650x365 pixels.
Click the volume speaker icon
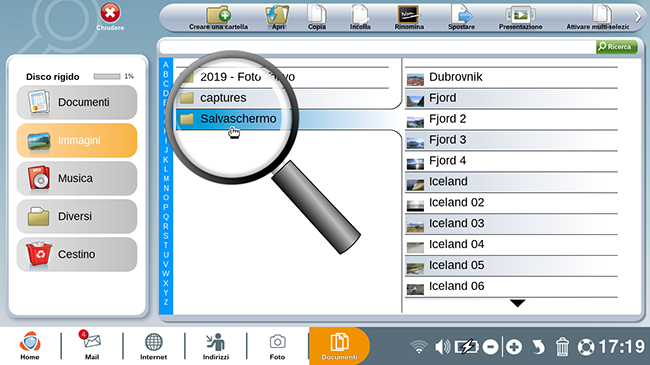click(x=442, y=347)
